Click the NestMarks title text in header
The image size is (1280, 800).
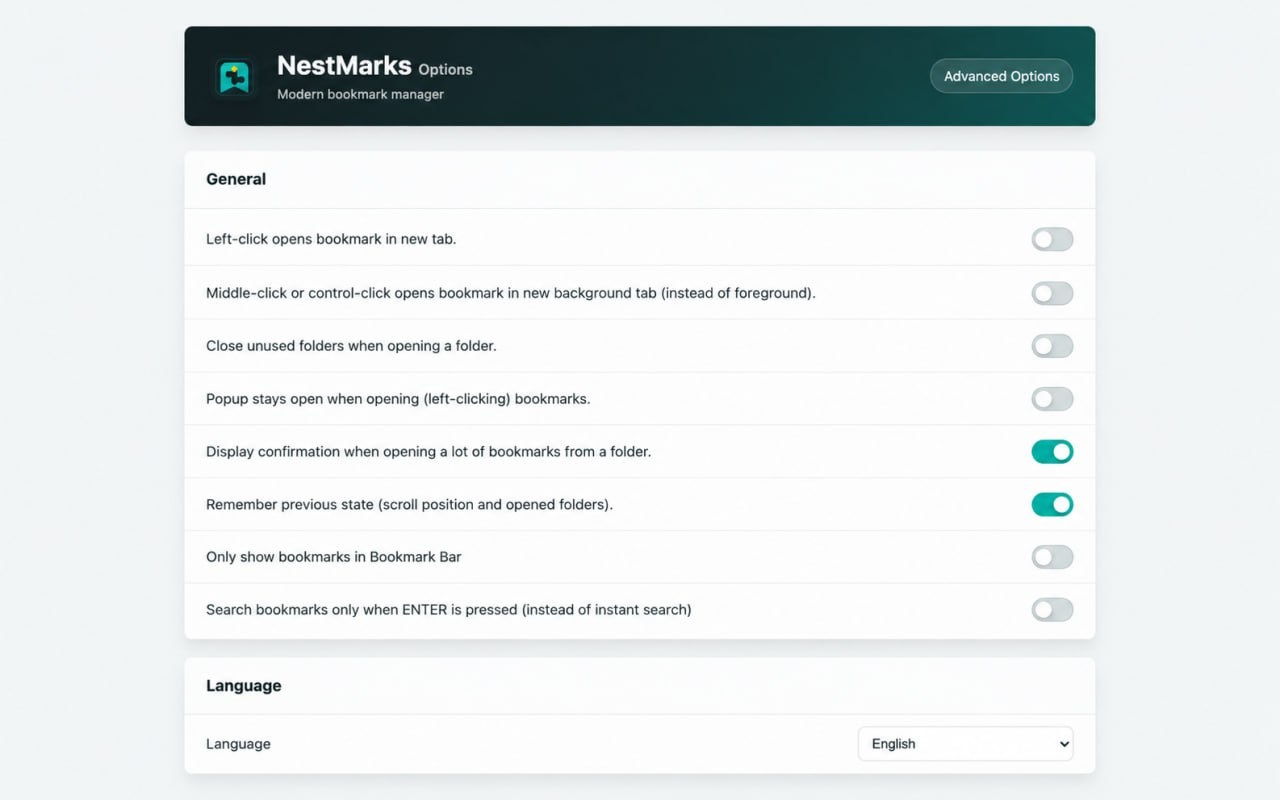click(344, 66)
